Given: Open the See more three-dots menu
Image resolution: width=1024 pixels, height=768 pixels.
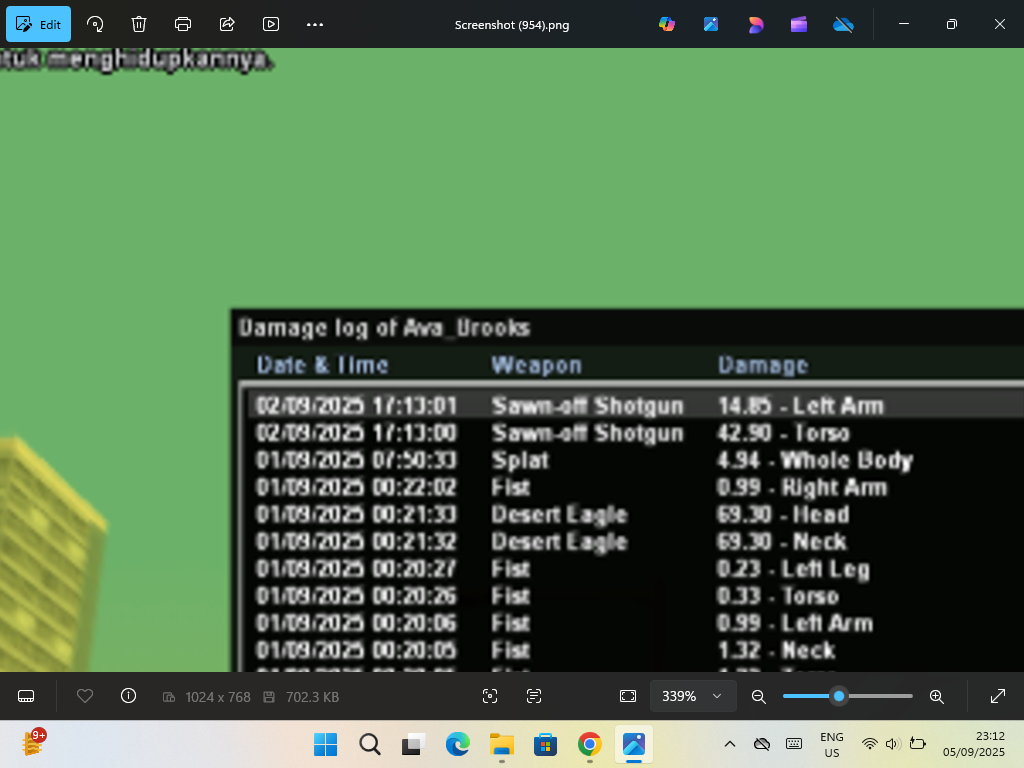Looking at the screenshot, I should click(x=315, y=24).
